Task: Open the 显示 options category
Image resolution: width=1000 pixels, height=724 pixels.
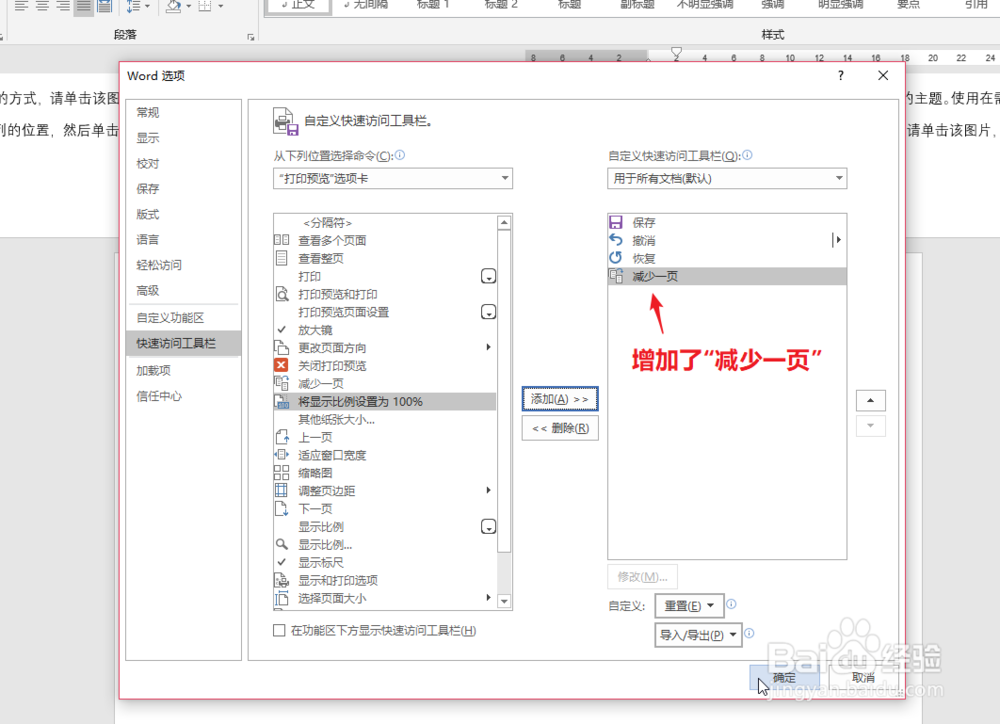Action: 184,138
